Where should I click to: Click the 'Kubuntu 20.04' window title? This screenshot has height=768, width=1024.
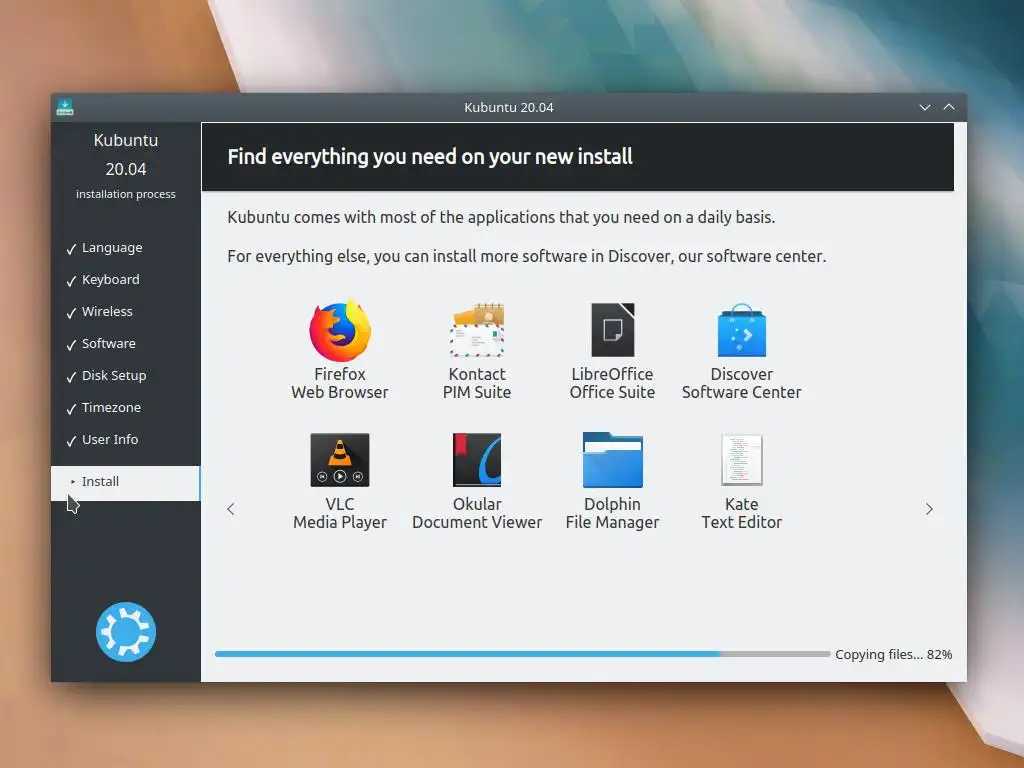click(509, 107)
